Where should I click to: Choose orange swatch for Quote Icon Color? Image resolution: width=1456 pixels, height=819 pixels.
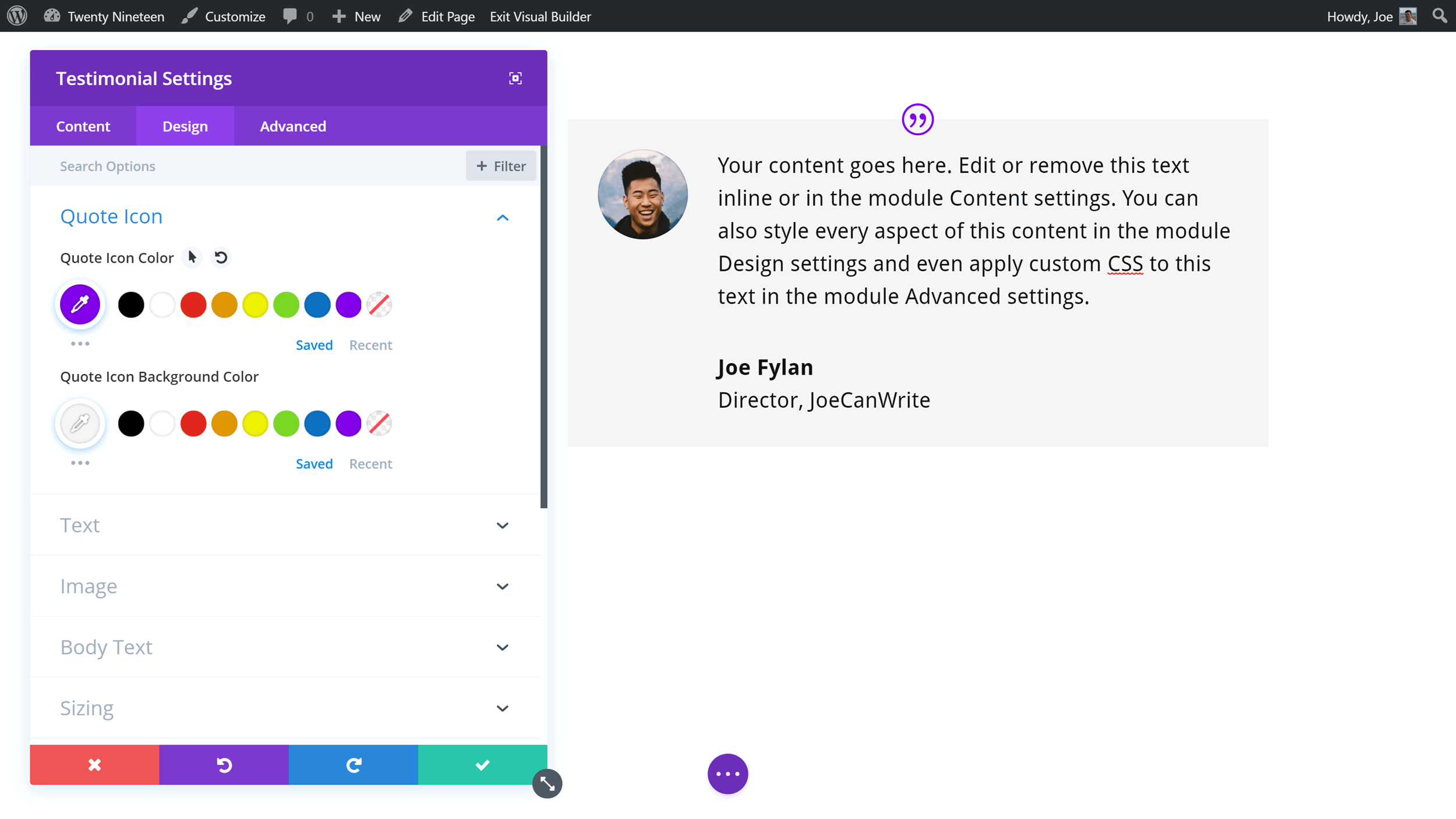point(224,305)
